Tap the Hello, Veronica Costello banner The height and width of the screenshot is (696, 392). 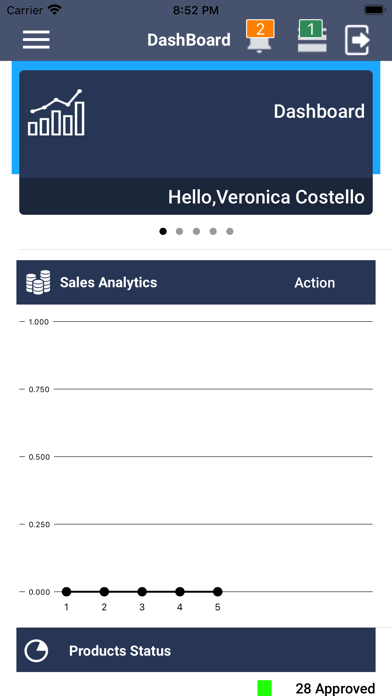pyautogui.click(x=196, y=197)
